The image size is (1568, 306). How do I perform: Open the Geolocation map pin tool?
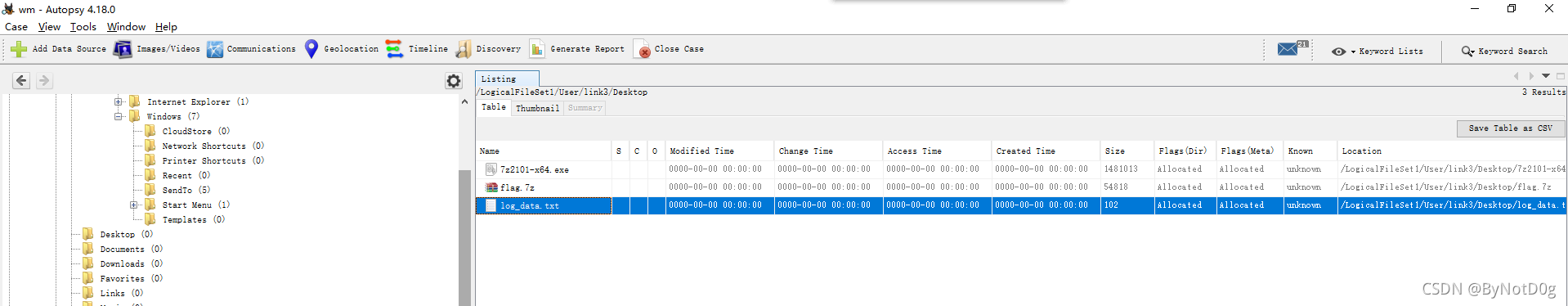(x=311, y=49)
